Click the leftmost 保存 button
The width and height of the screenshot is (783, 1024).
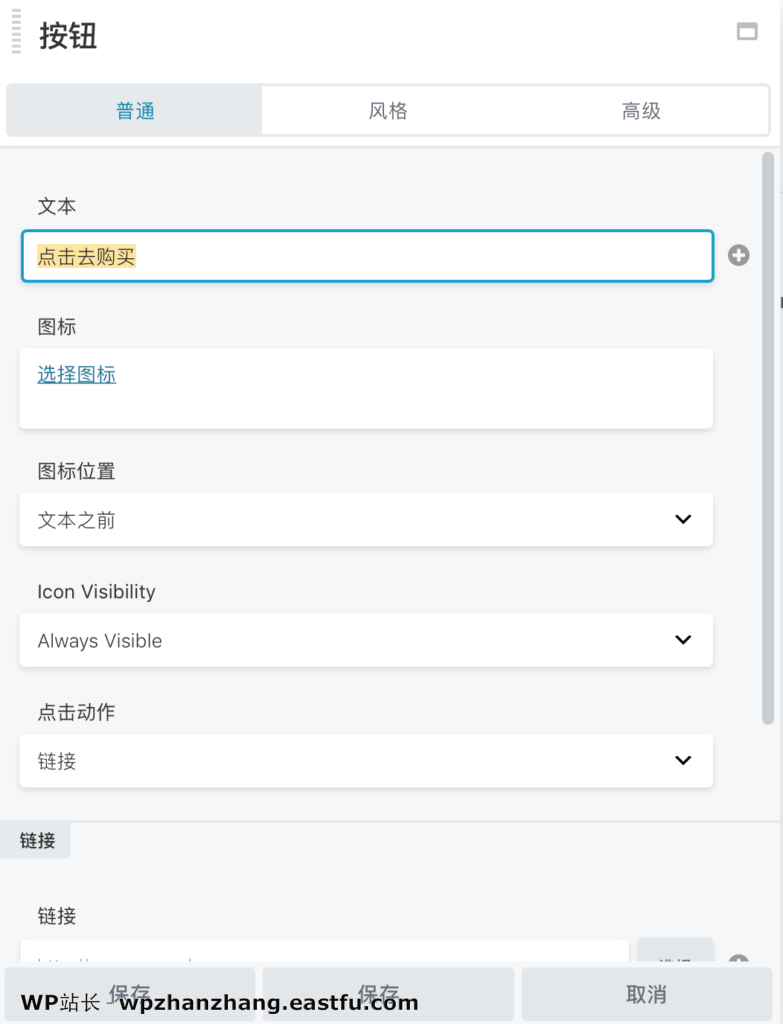[130, 994]
